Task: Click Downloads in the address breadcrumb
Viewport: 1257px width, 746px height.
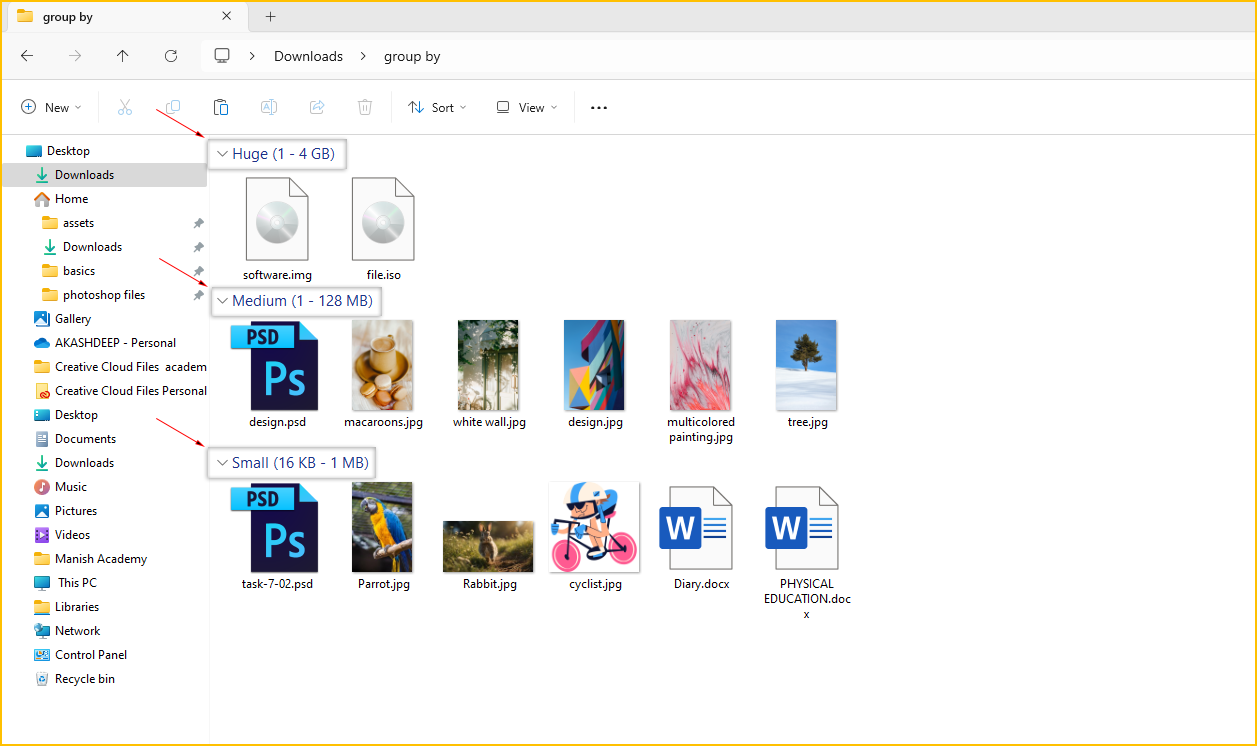Action: [308, 56]
